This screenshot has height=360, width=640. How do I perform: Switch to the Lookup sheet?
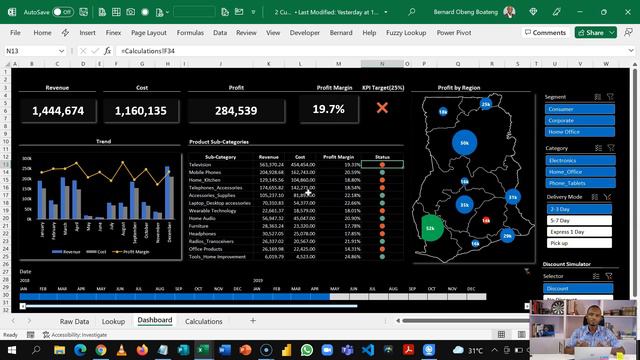[x=113, y=321]
